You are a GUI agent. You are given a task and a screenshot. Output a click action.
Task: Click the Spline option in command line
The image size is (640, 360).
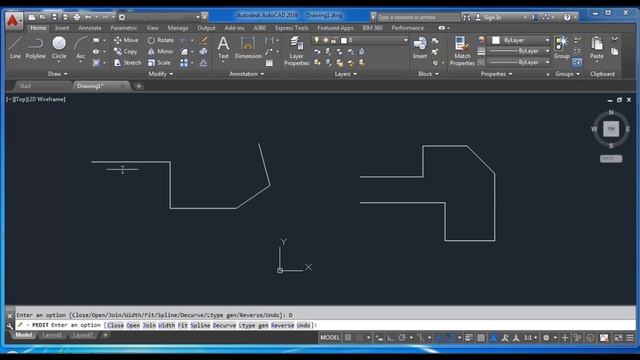[200, 325]
